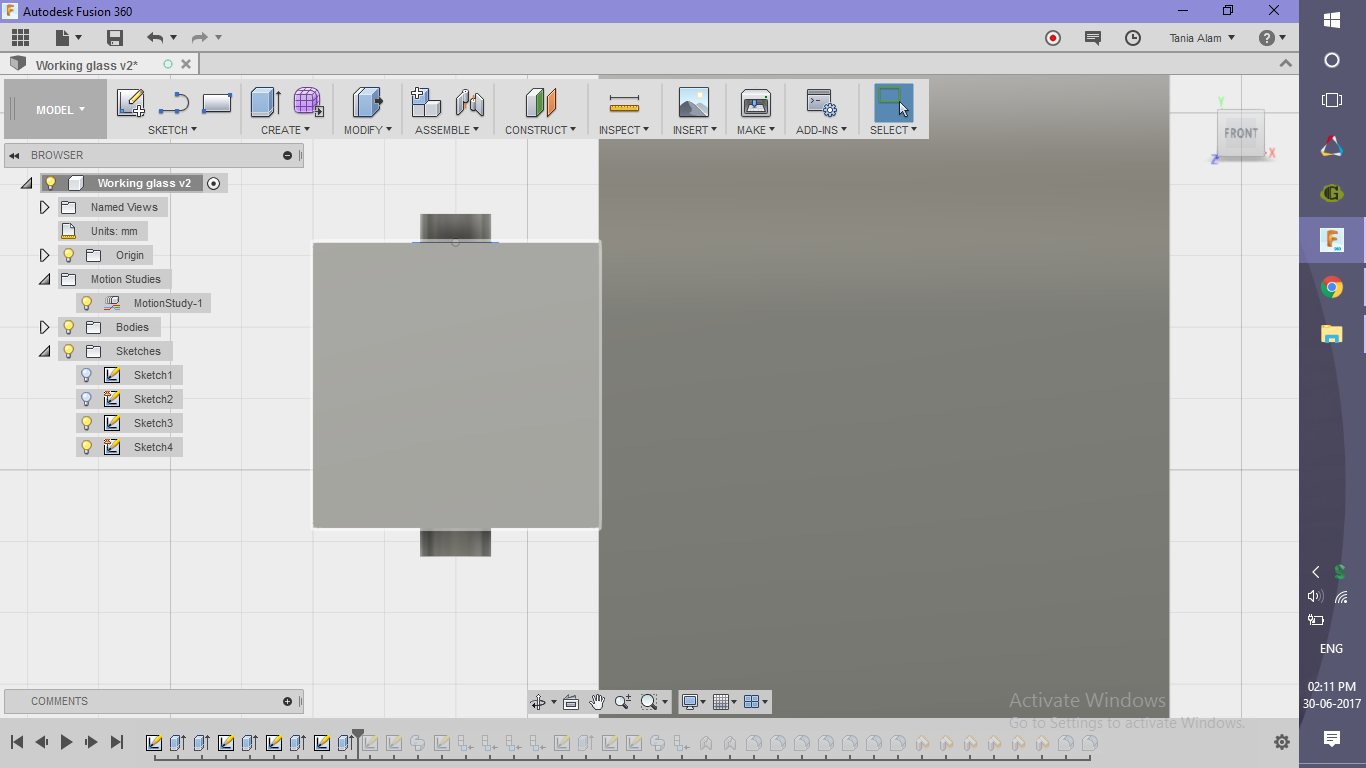
Task: Jump to the timeline beginning
Action: 17,742
